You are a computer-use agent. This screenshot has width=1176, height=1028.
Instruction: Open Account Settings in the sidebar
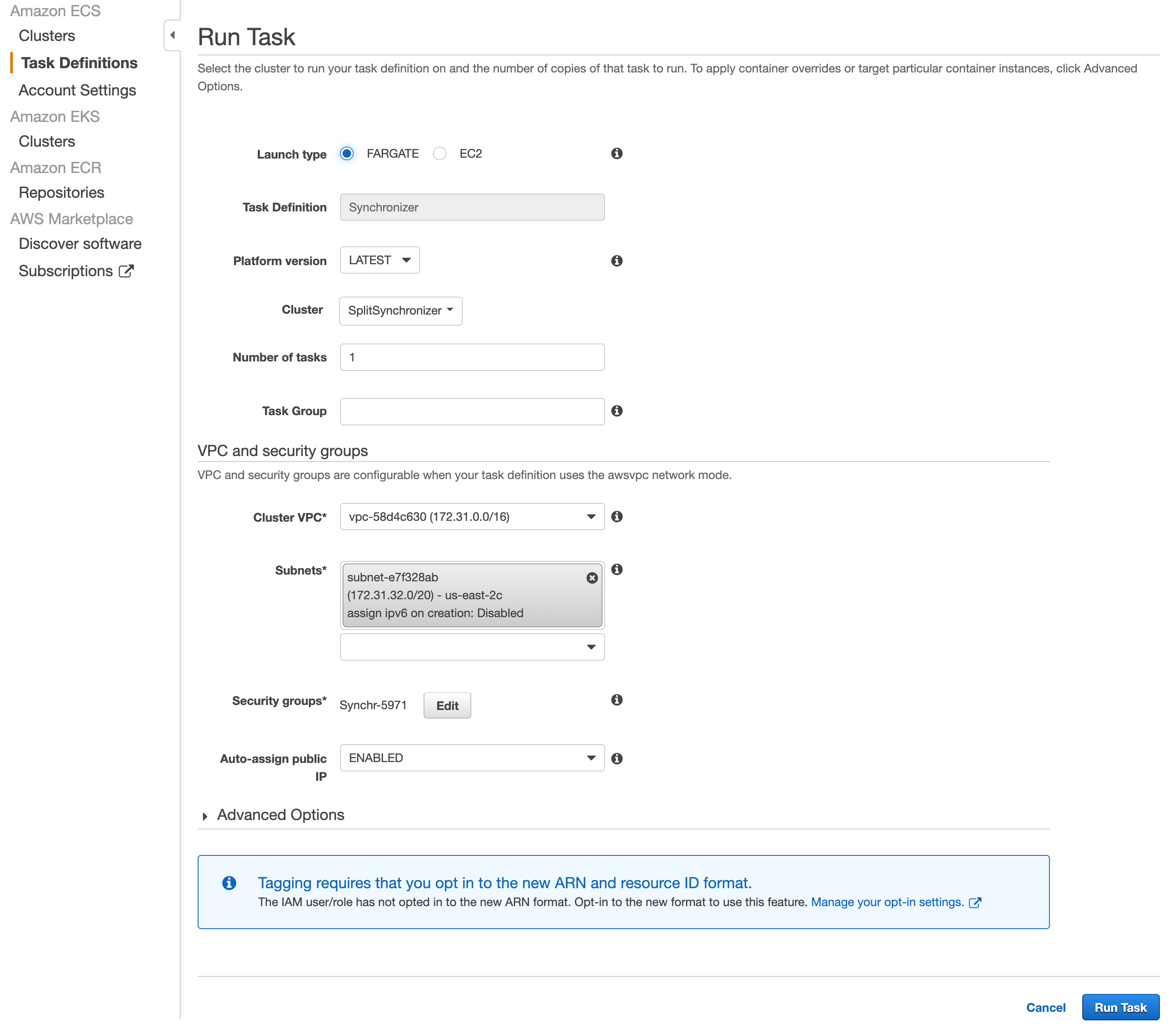77,90
